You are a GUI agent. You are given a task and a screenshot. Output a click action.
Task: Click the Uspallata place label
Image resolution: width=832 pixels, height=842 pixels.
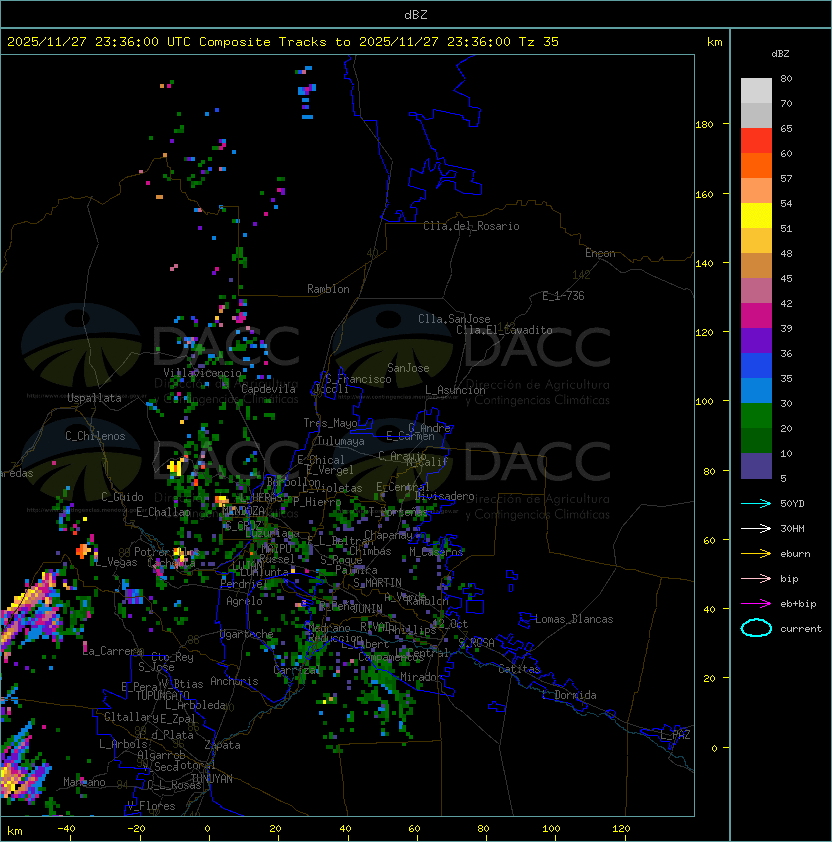(x=94, y=398)
